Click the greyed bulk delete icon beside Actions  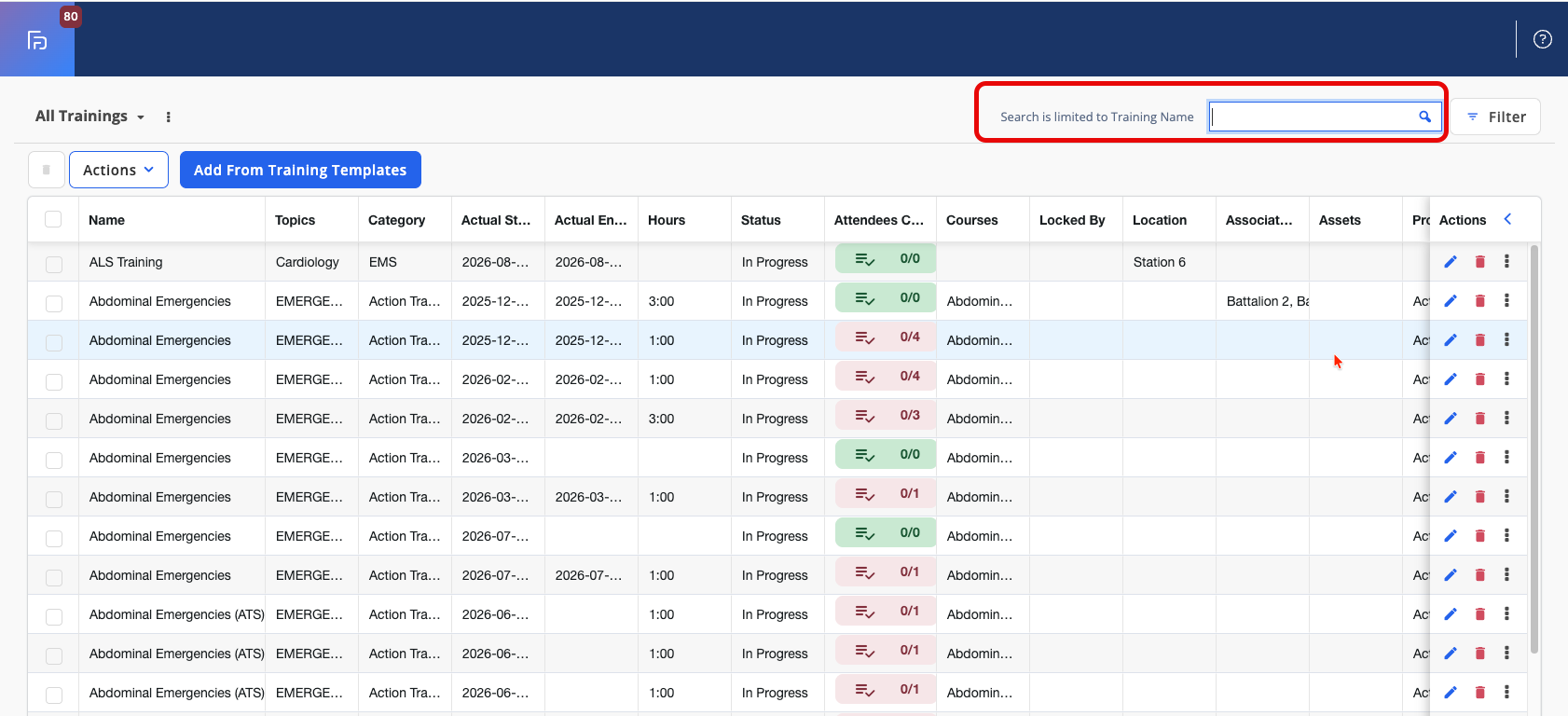[x=47, y=170]
